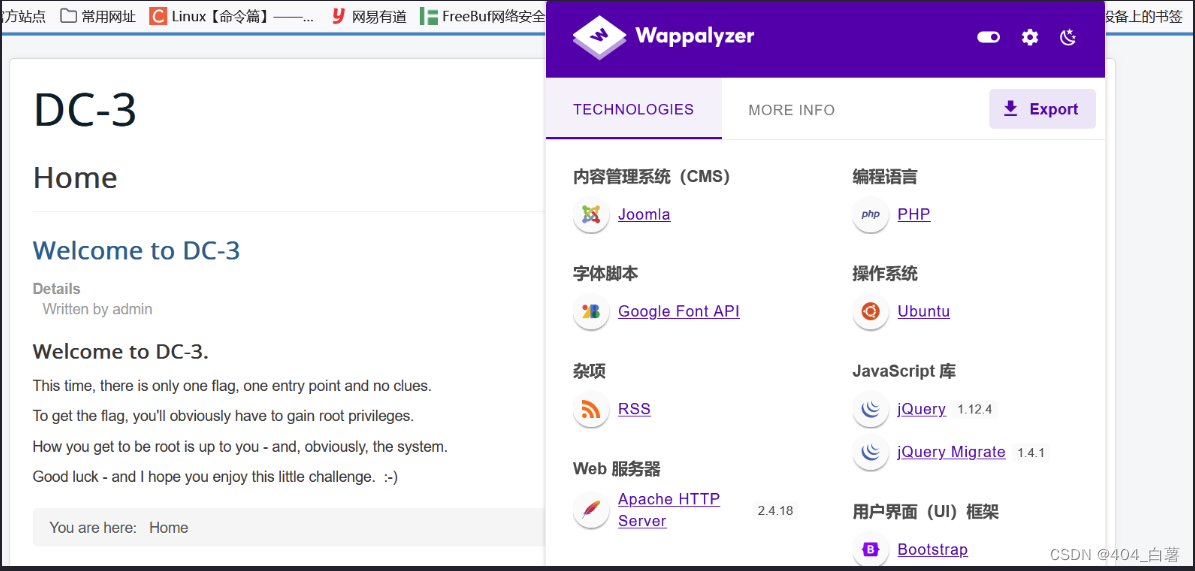Click the Written by admin text
This screenshot has height=571, width=1195.
tap(98, 309)
